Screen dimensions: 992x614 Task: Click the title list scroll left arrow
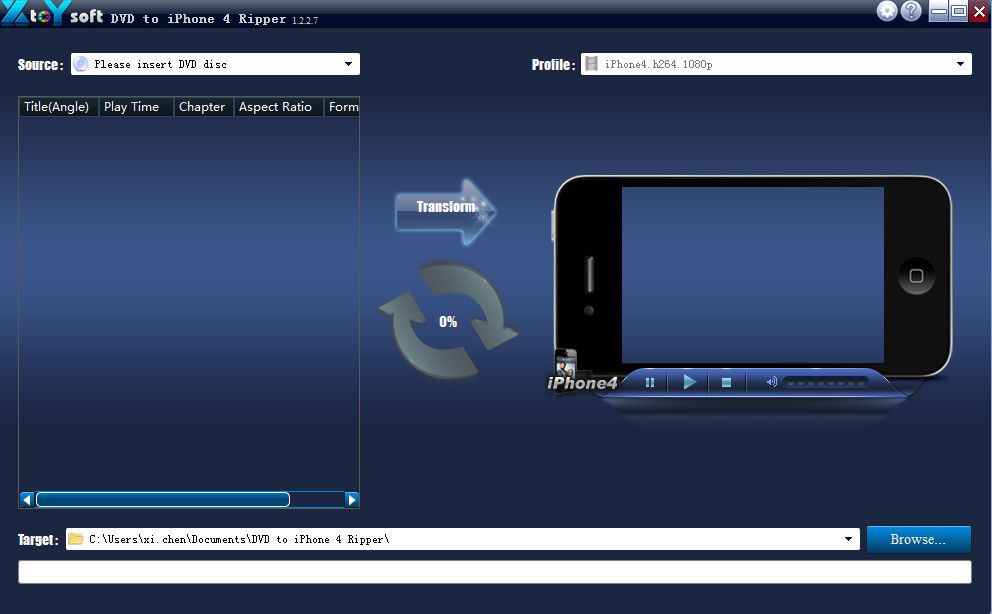point(27,500)
